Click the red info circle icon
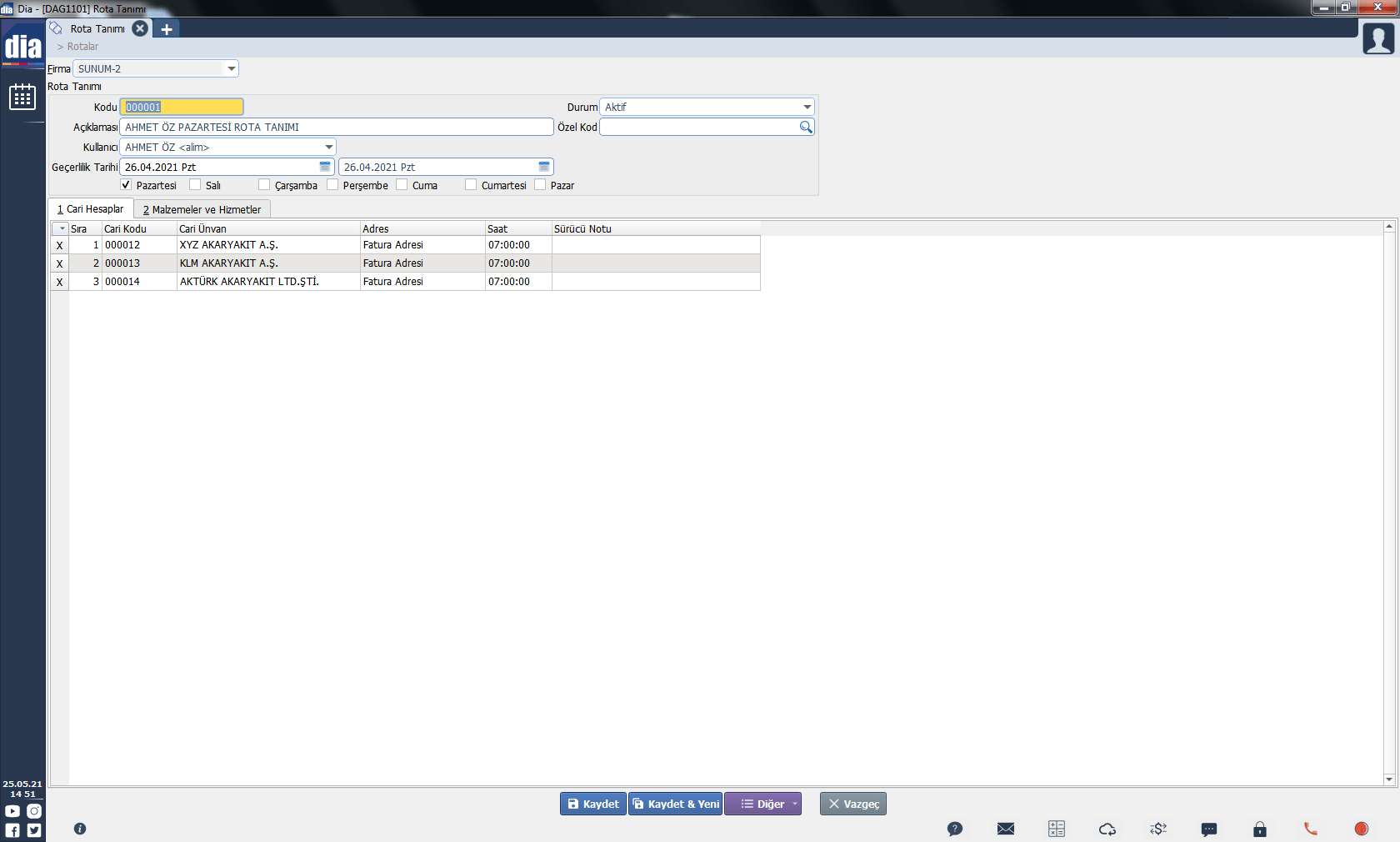 pyautogui.click(x=1362, y=829)
